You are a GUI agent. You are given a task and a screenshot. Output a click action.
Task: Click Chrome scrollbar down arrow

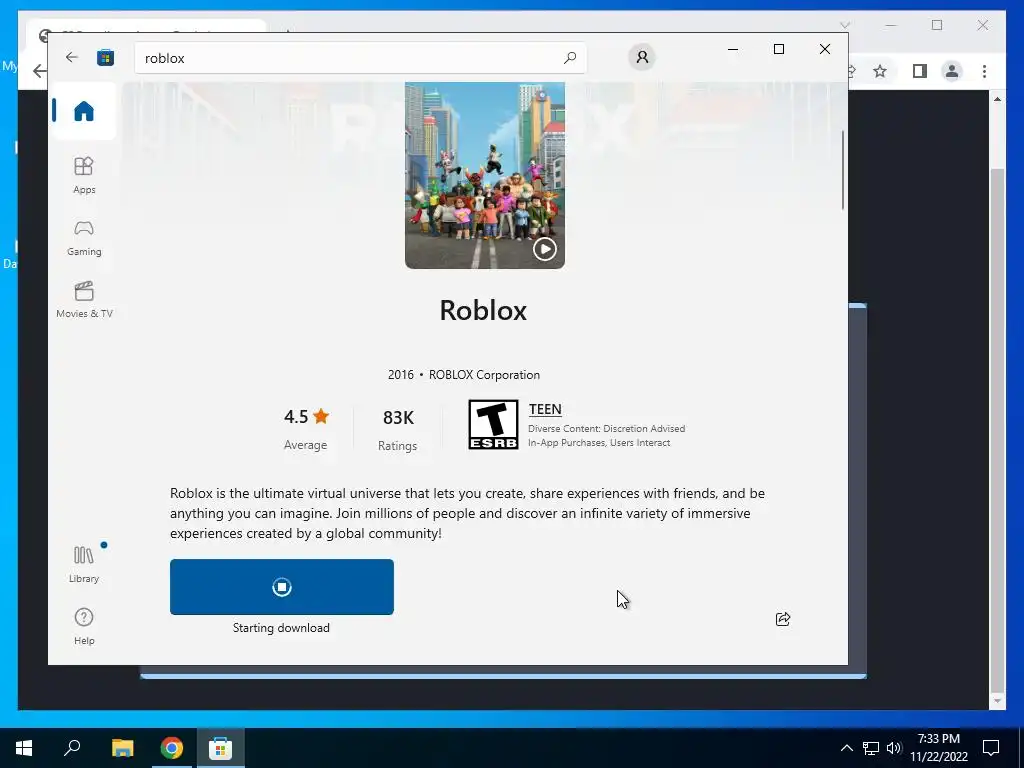997,701
